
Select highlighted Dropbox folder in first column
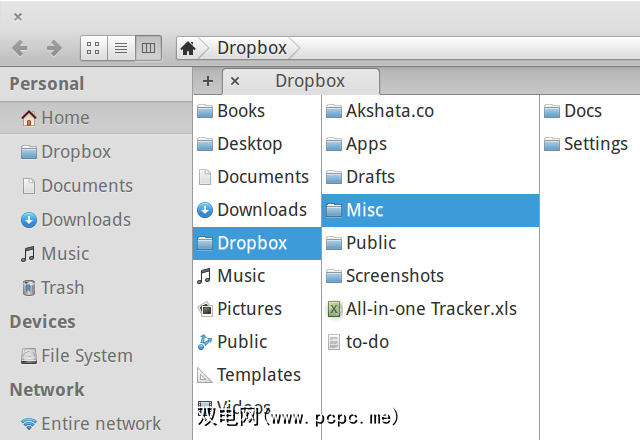257,243
